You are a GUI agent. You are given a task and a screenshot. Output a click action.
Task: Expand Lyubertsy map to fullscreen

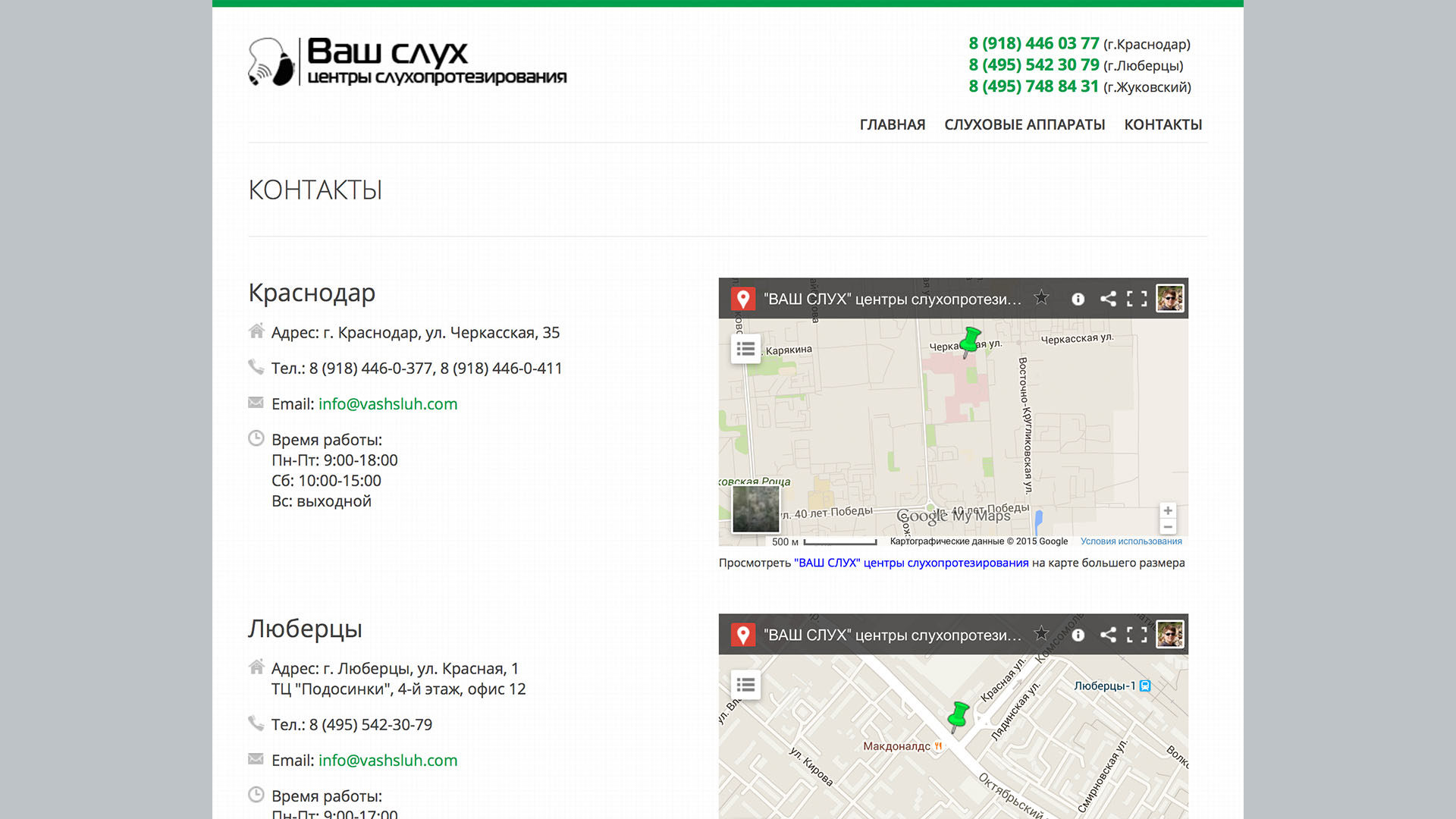point(1137,635)
